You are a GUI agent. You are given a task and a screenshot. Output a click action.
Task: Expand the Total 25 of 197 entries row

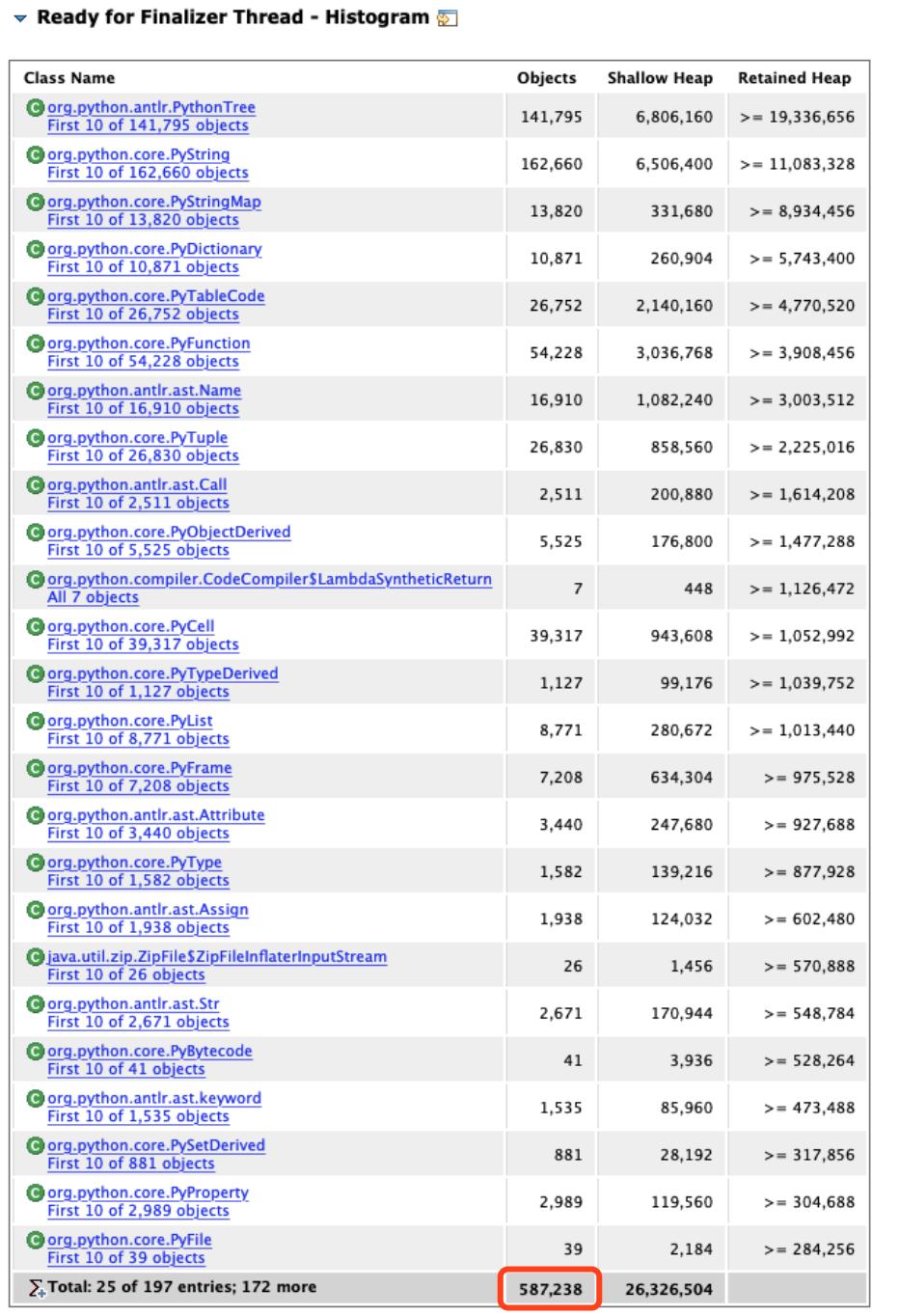[x=182, y=1287]
